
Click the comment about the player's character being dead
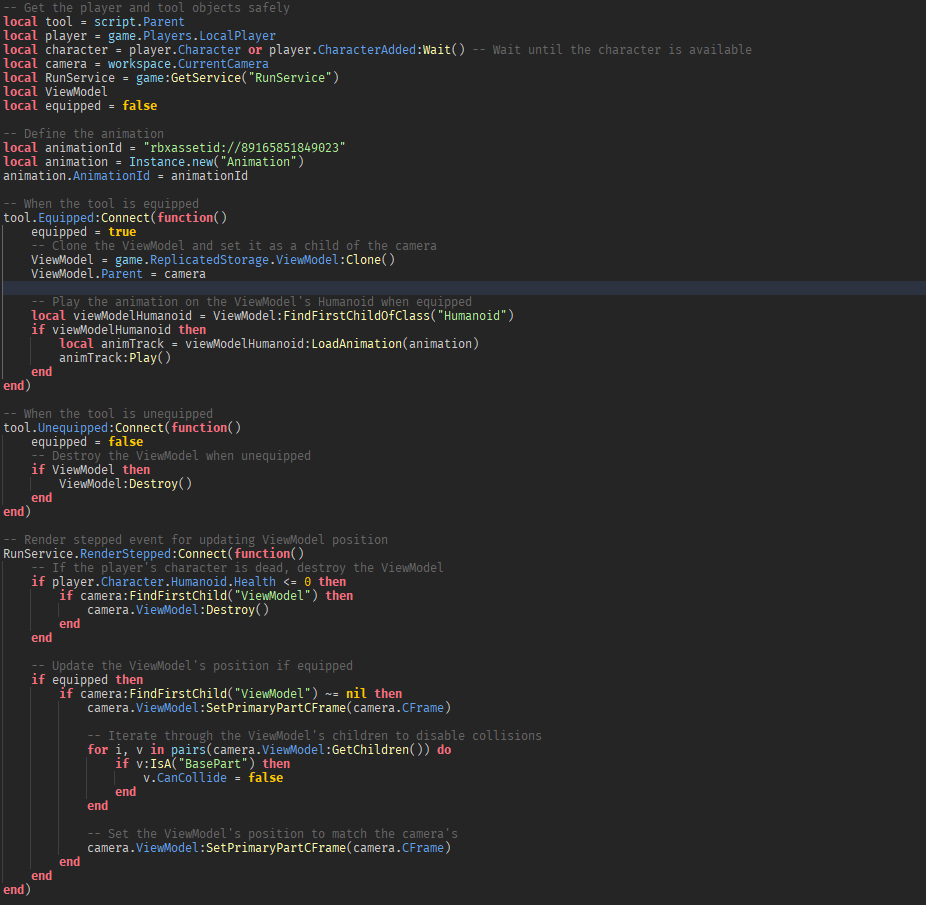click(237, 568)
